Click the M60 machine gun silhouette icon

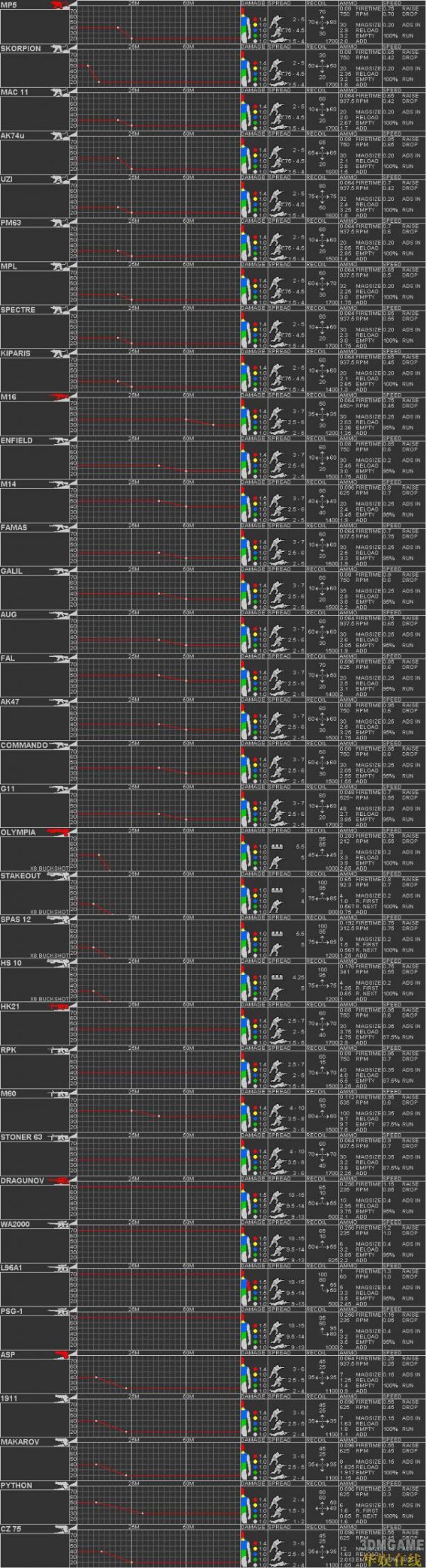coord(59,1093)
